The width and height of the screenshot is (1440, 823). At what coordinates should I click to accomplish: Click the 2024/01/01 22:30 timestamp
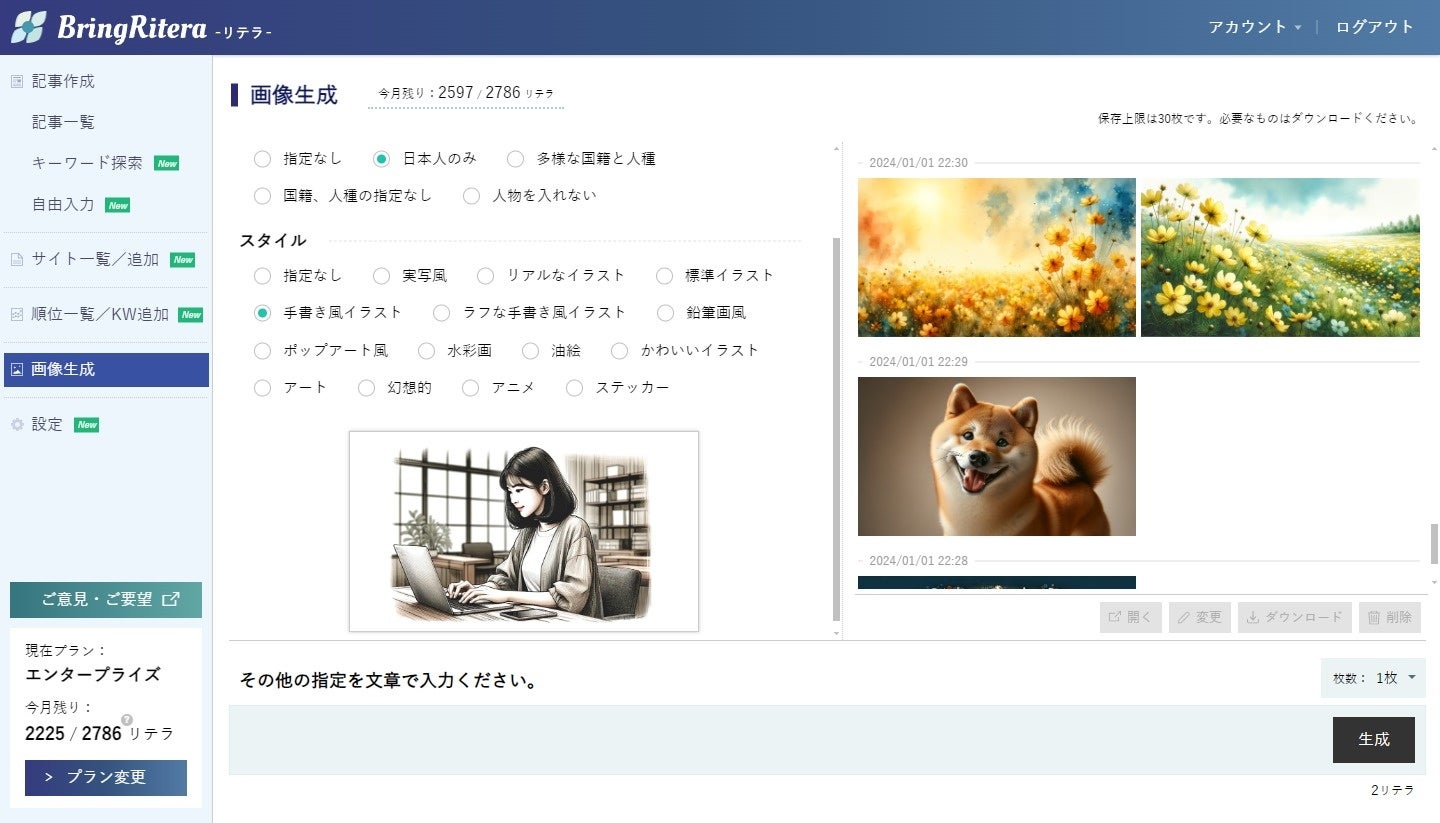pos(918,163)
